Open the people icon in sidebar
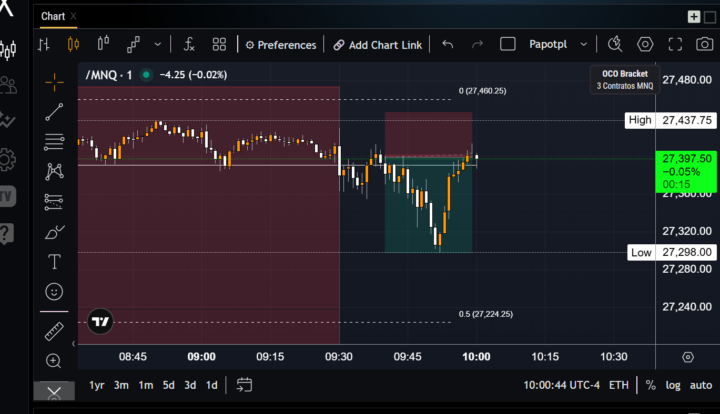This screenshot has width=720, height=414. point(8,85)
